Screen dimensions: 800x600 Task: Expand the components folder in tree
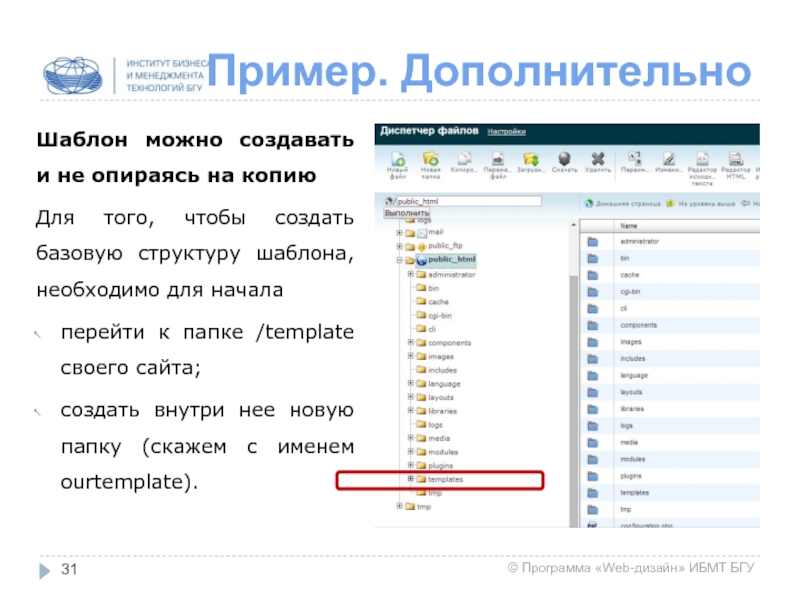click(x=410, y=343)
